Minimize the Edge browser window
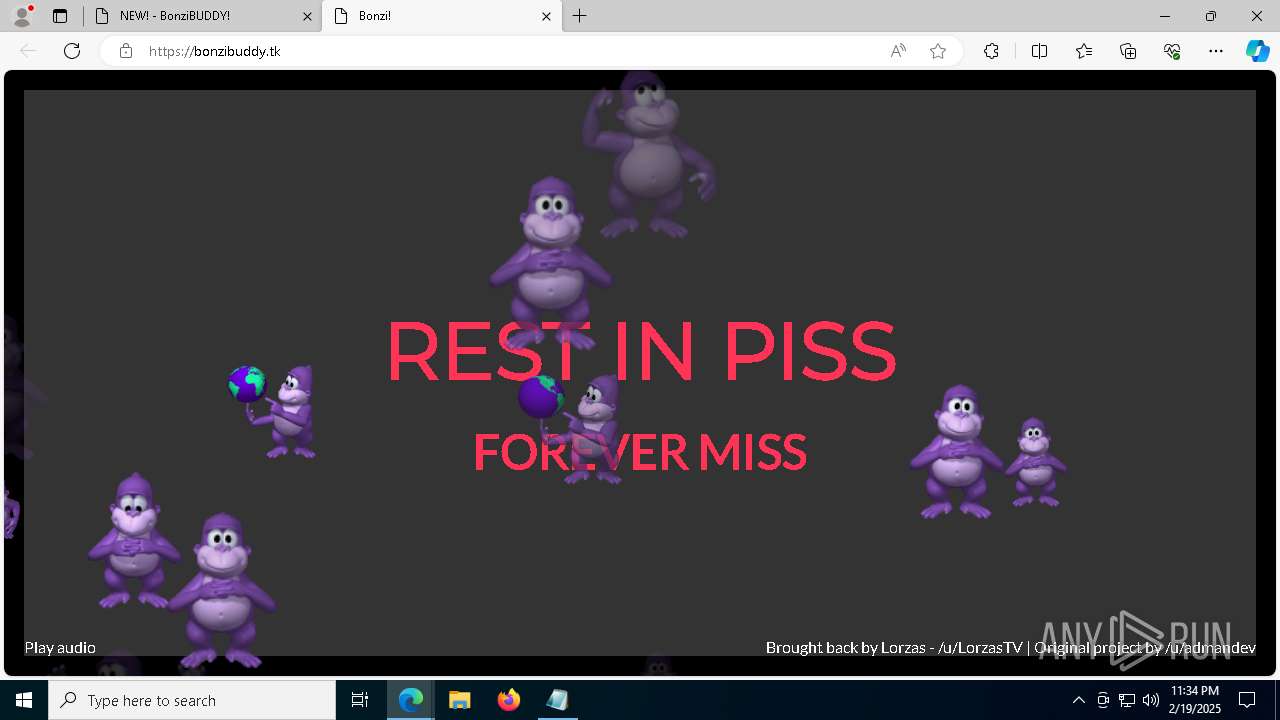 click(x=1165, y=16)
